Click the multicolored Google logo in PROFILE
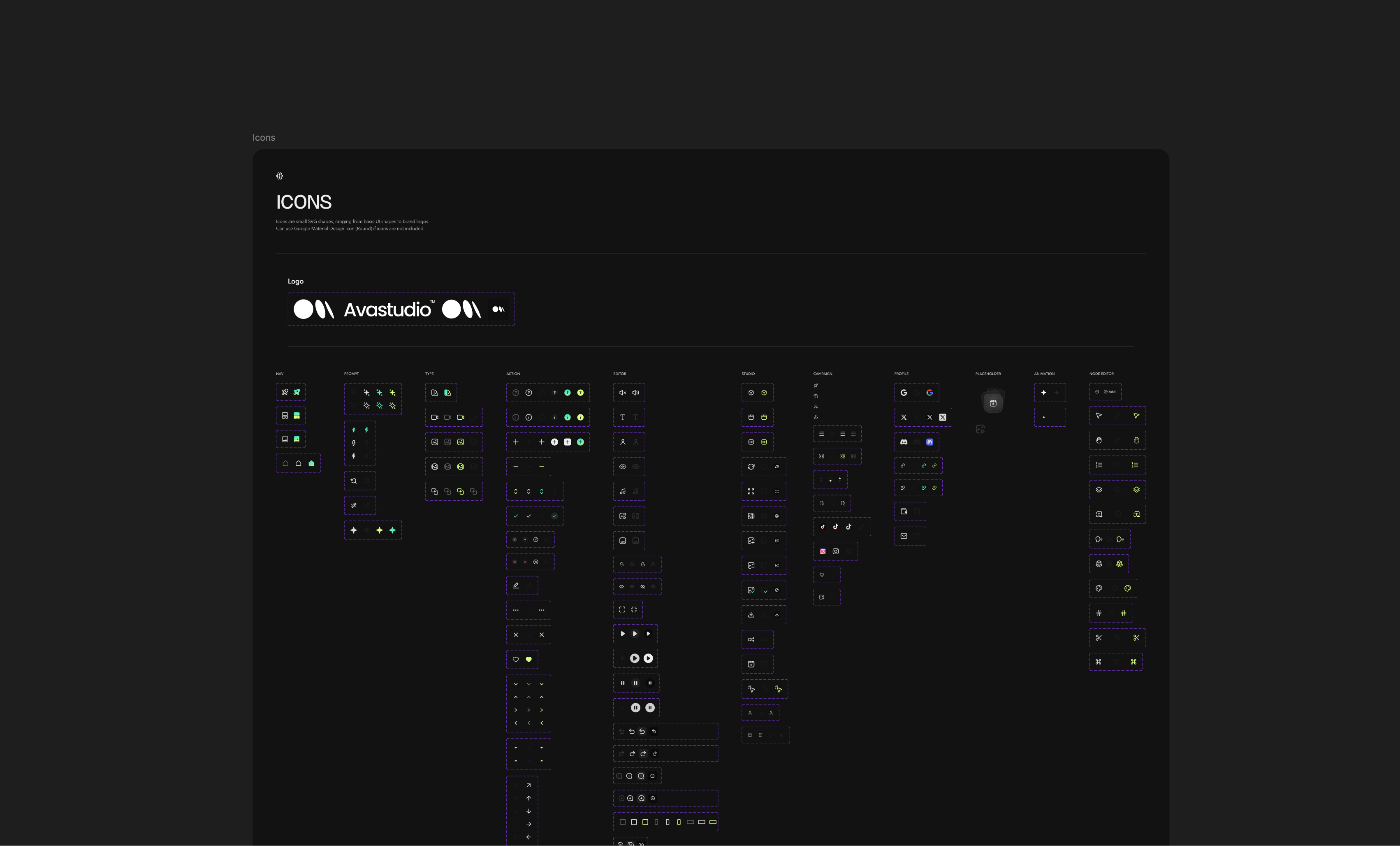The image size is (1400, 846). [929, 393]
